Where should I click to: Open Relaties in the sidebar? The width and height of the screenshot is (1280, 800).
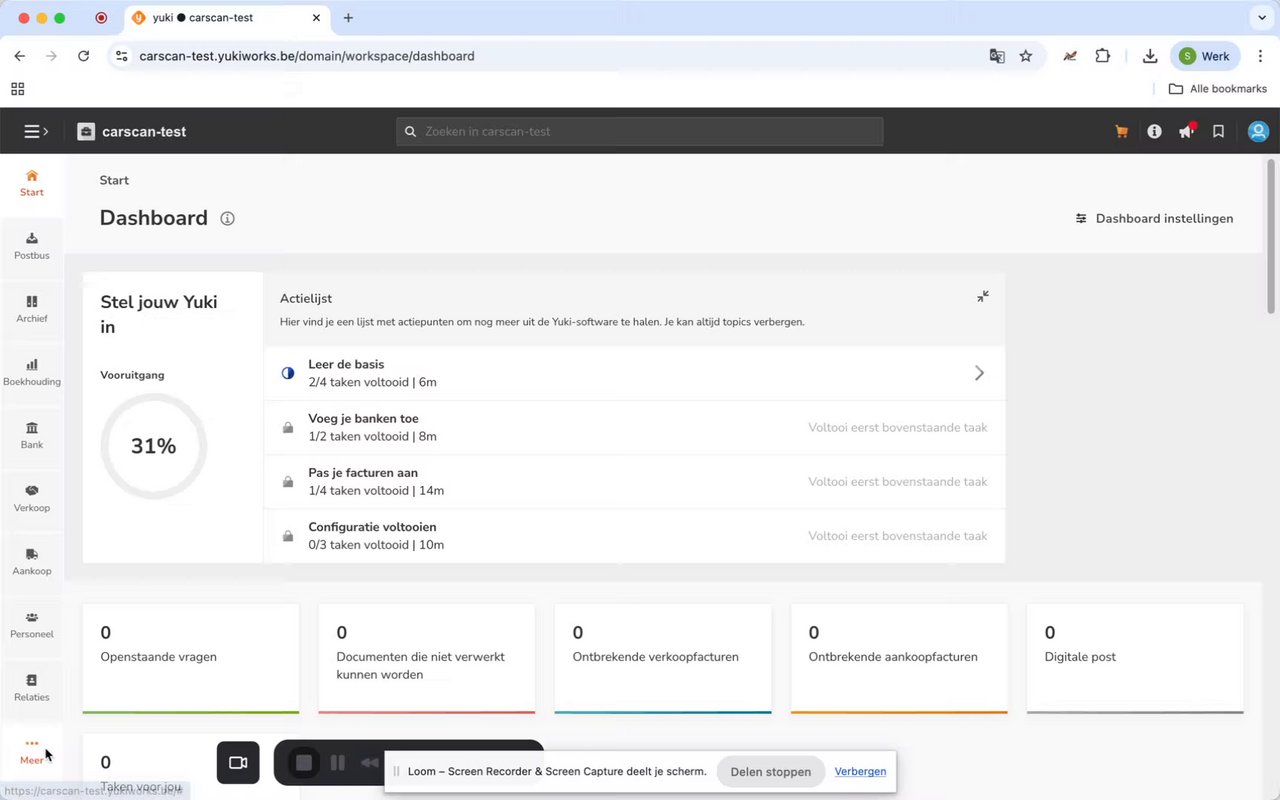pos(32,686)
